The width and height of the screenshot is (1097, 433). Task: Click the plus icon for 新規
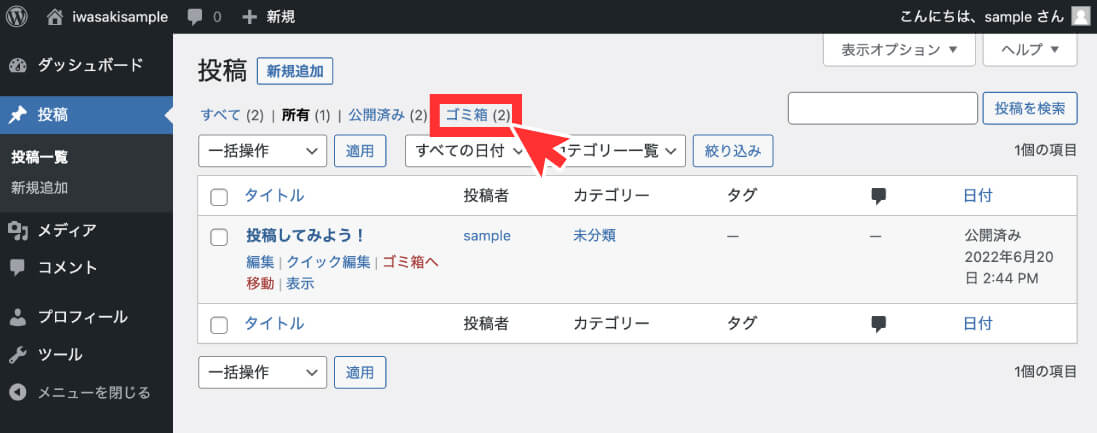249,17
